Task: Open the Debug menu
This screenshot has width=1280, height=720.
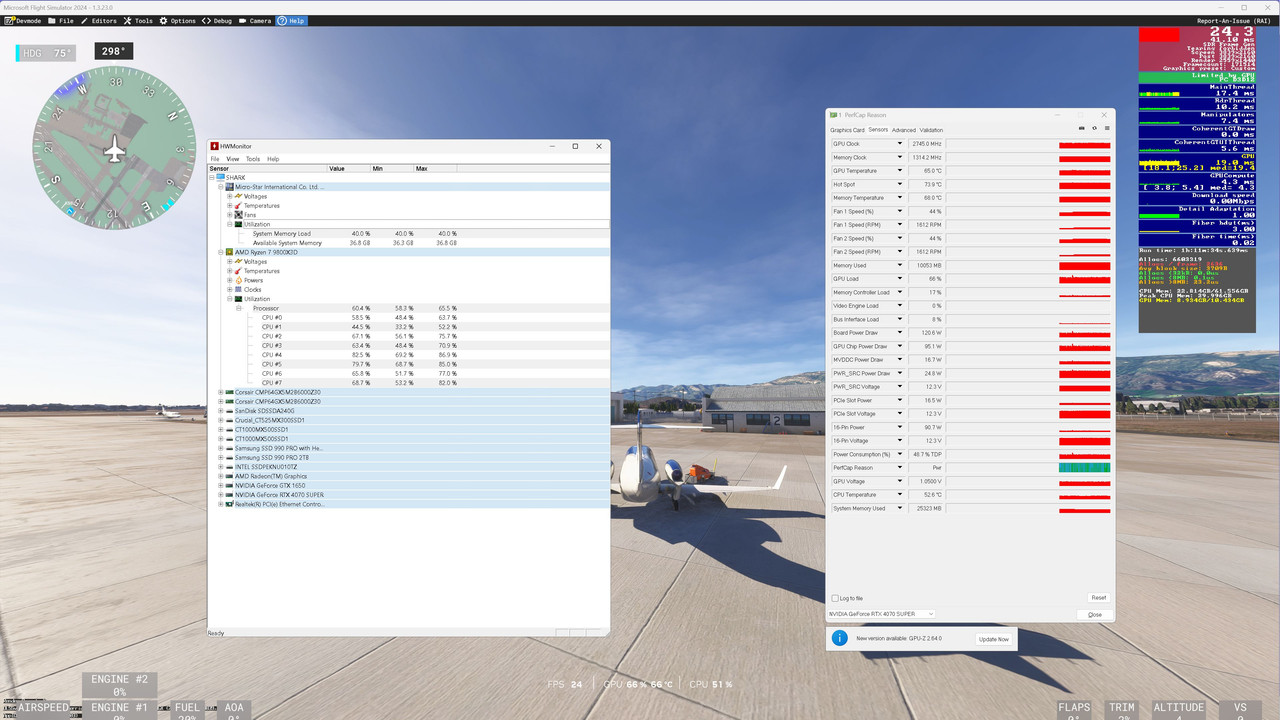Action: tap(217, 20)
